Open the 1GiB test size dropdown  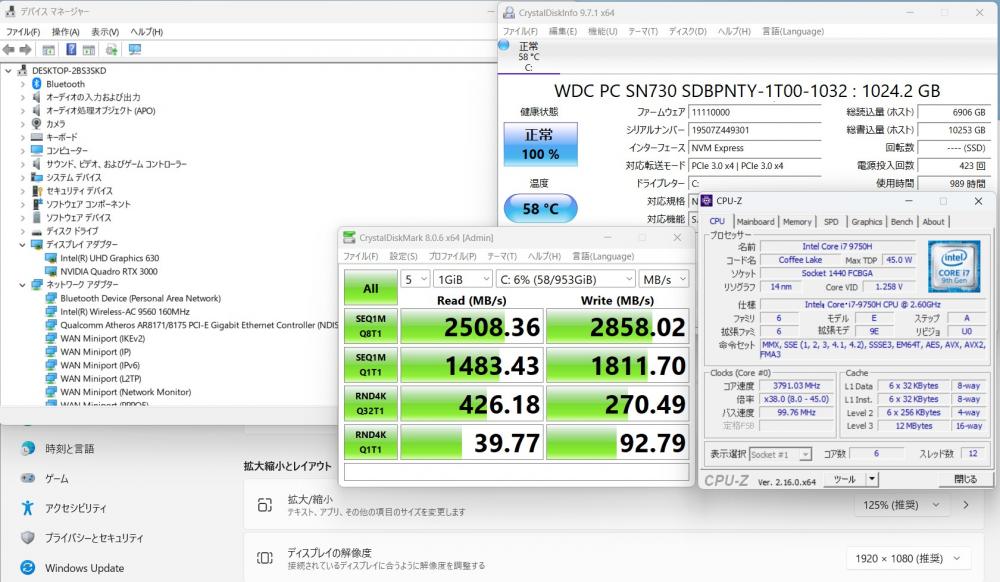pos(463,279)
